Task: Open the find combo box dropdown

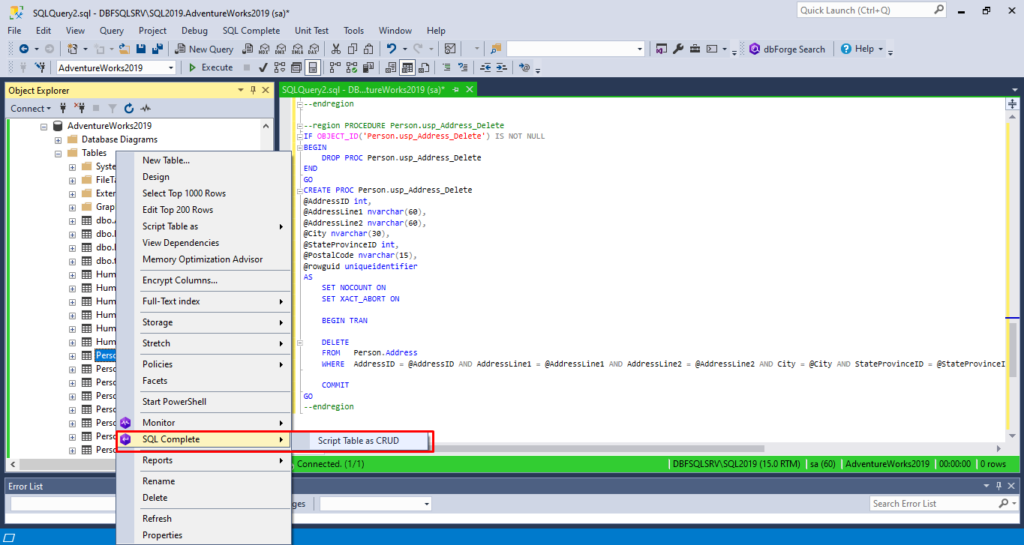Action: [x=640, y=49]
